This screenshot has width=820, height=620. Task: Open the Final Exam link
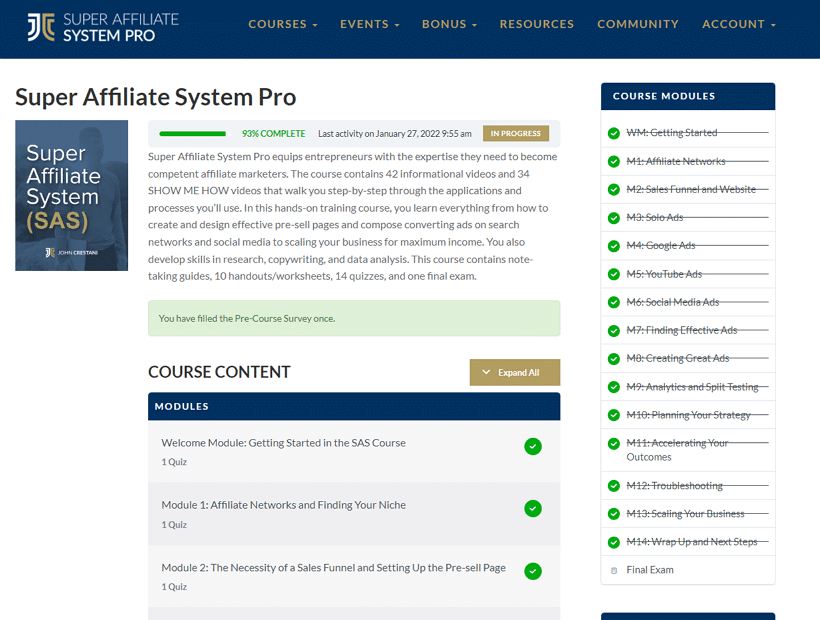pos(650,570)
